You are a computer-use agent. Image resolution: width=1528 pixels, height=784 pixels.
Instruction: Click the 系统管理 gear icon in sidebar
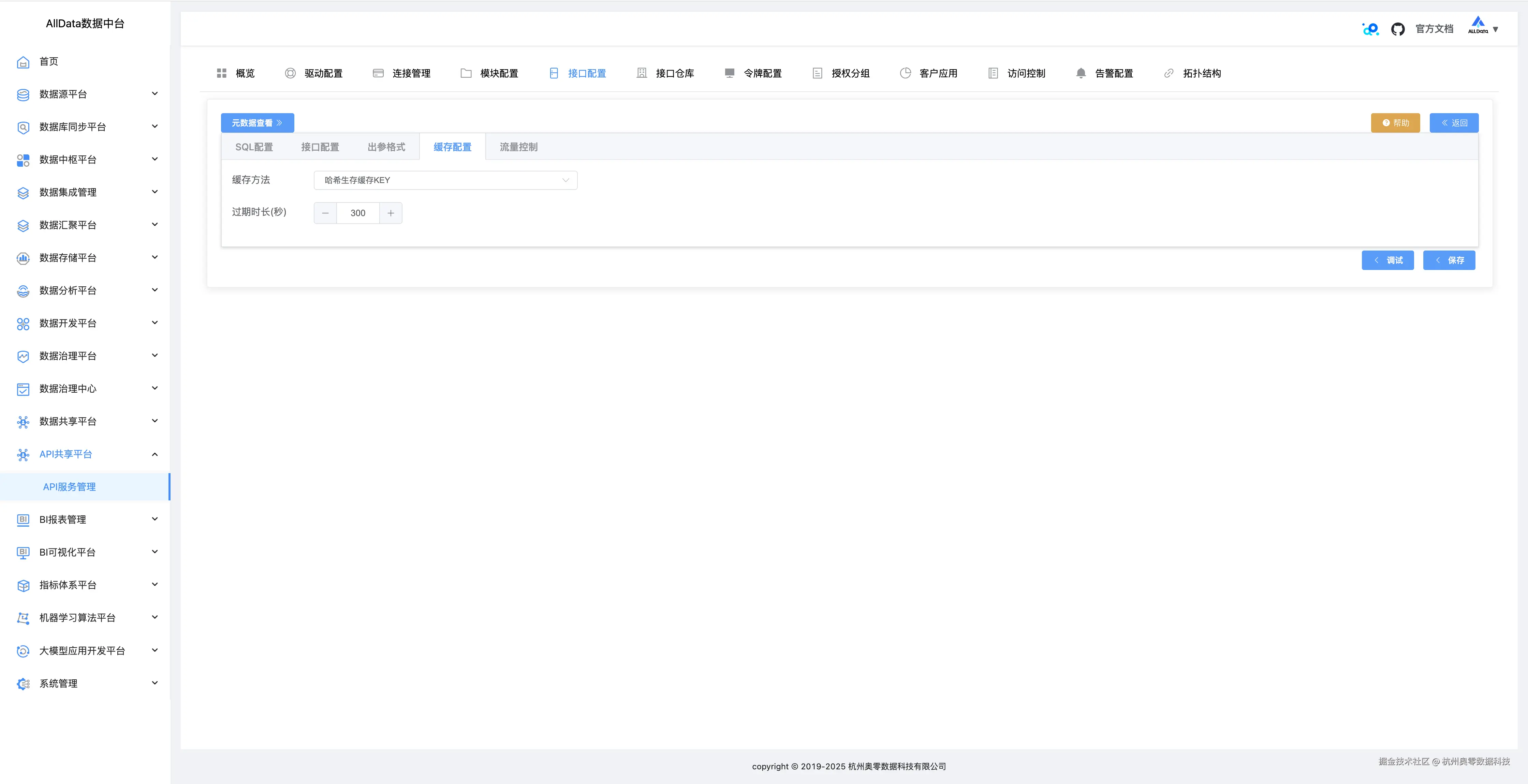pos(23,684)
